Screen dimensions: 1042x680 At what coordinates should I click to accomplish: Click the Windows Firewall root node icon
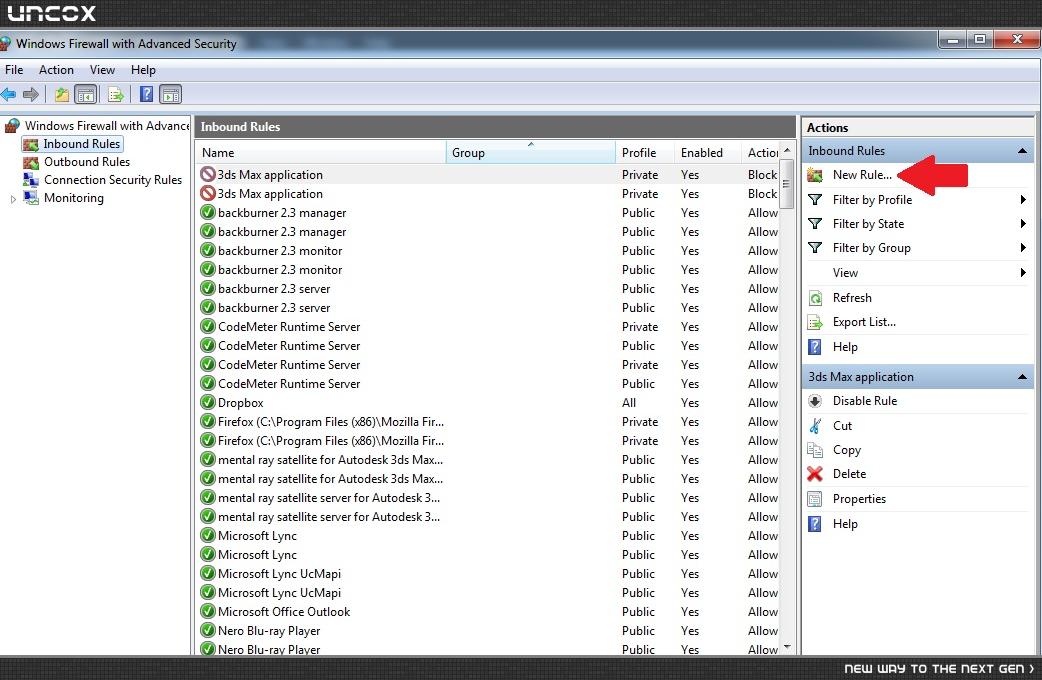(x=12, y=126)
